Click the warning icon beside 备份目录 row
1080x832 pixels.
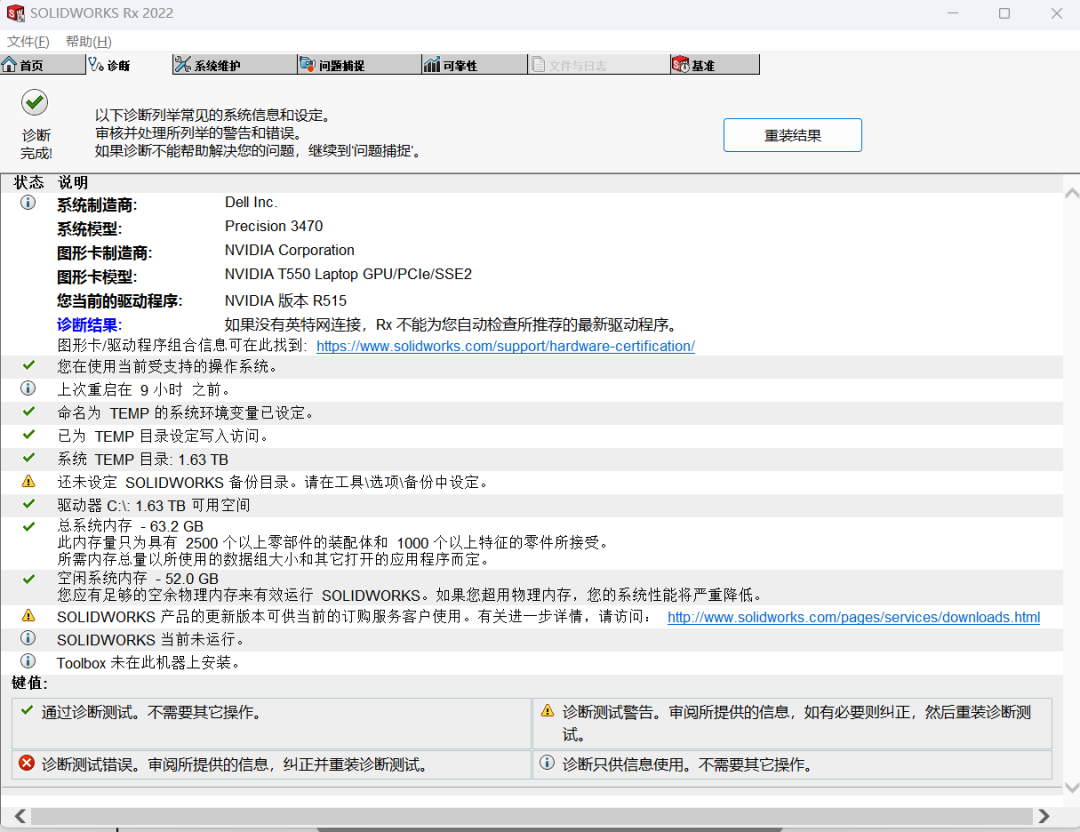[x=28, y=481]
